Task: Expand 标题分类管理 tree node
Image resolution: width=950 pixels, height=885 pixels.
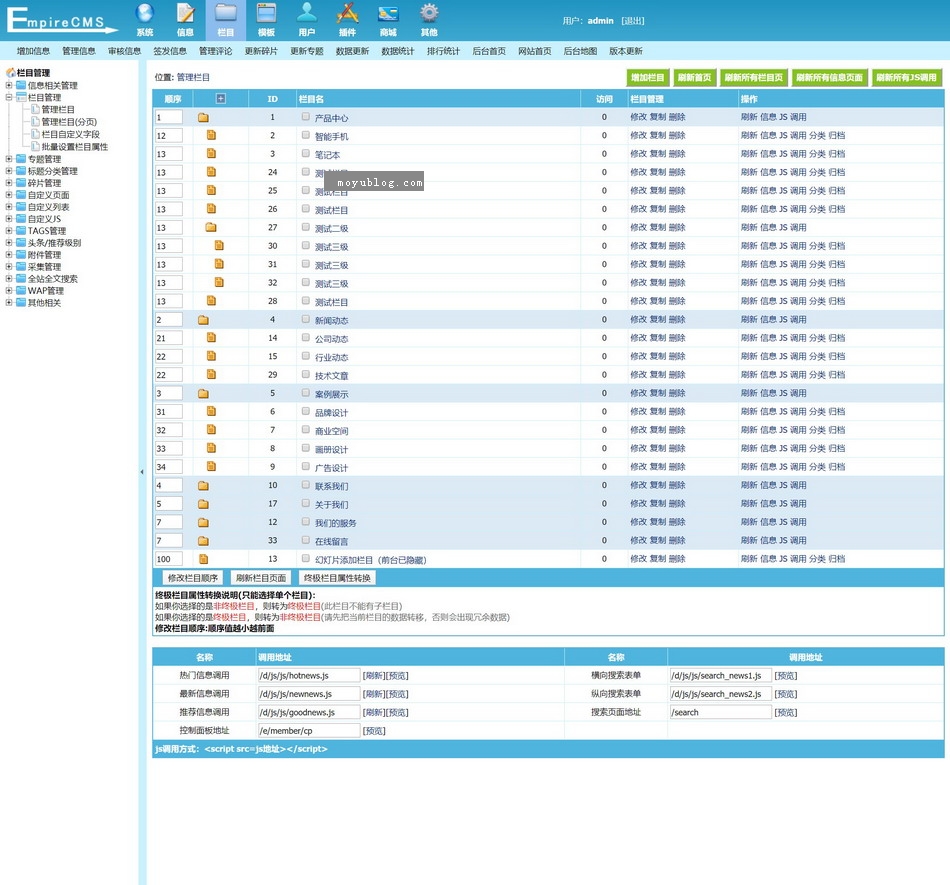Action: 9,171
